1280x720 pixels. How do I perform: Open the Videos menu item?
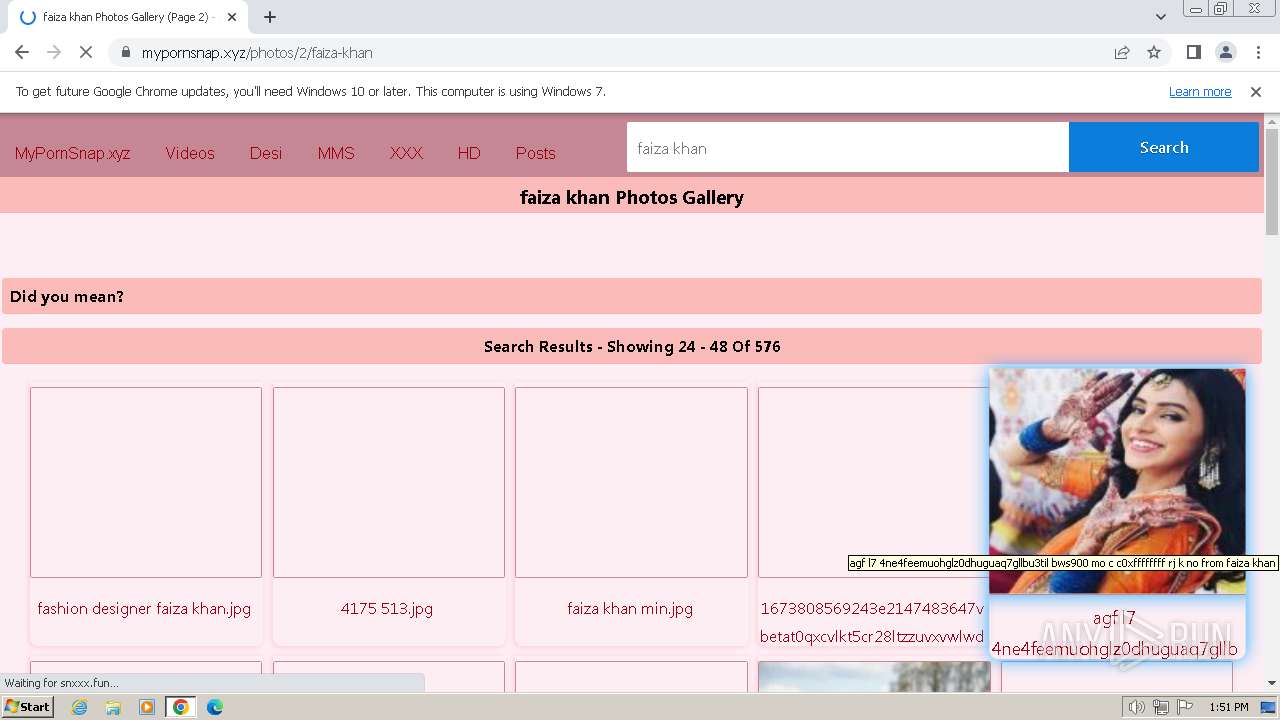click(x=190, y=153)
